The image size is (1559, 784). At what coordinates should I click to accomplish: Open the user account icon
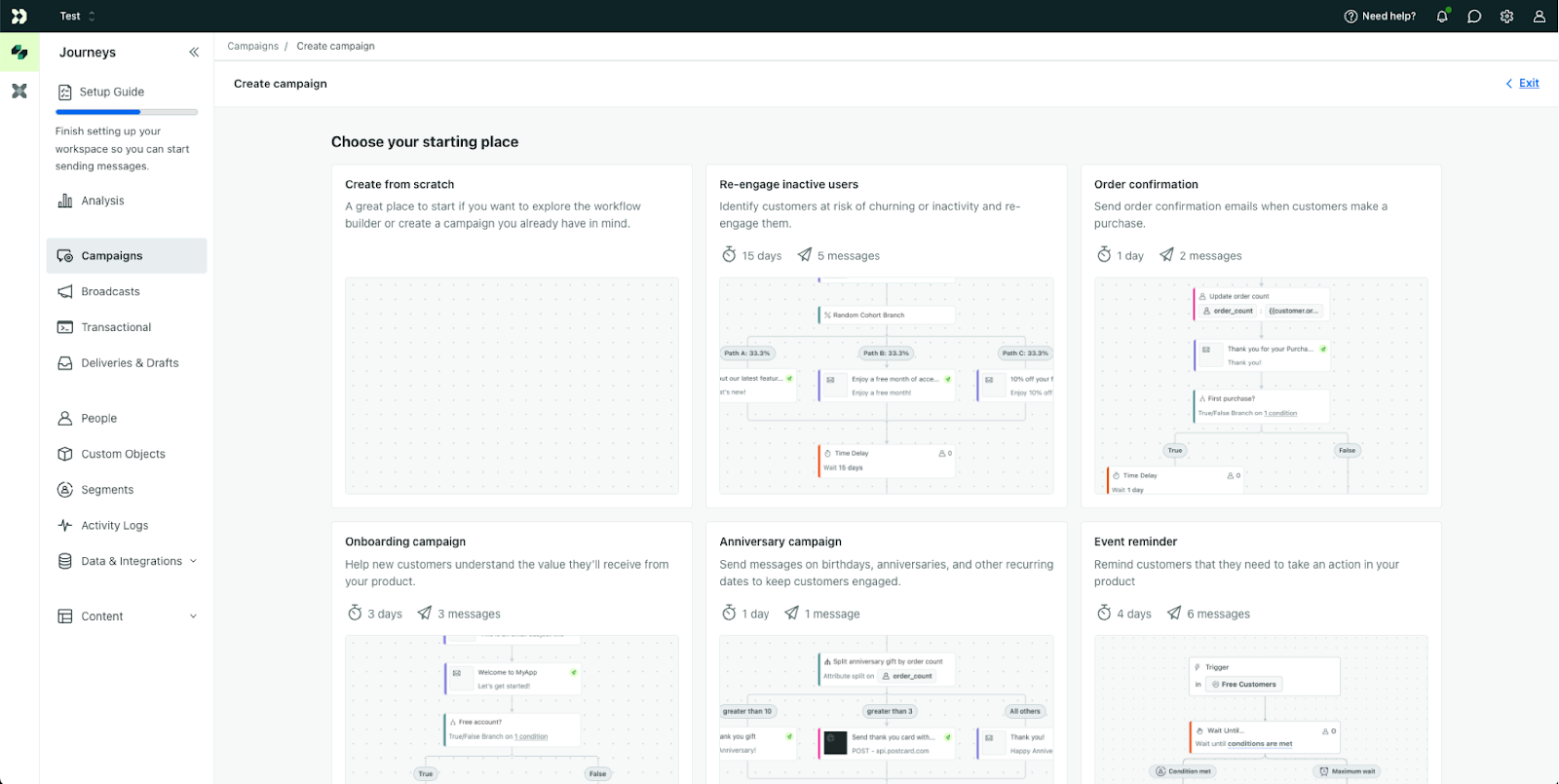[x=1540, y=17]
